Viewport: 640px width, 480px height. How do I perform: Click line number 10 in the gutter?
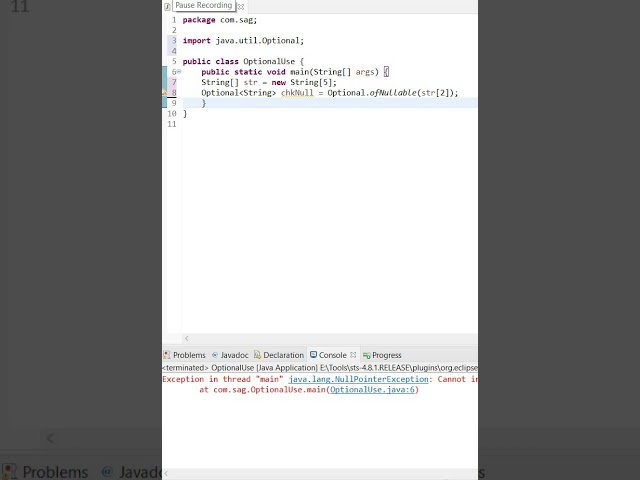[x=172, y=113]
